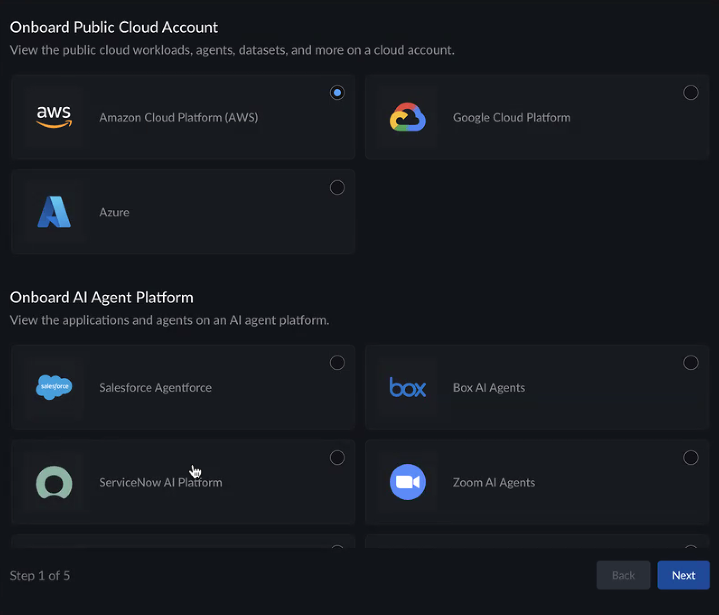Click the Google Cloud Platform logo
Viewport: 719px width, 615px height.
coord(408,117)
